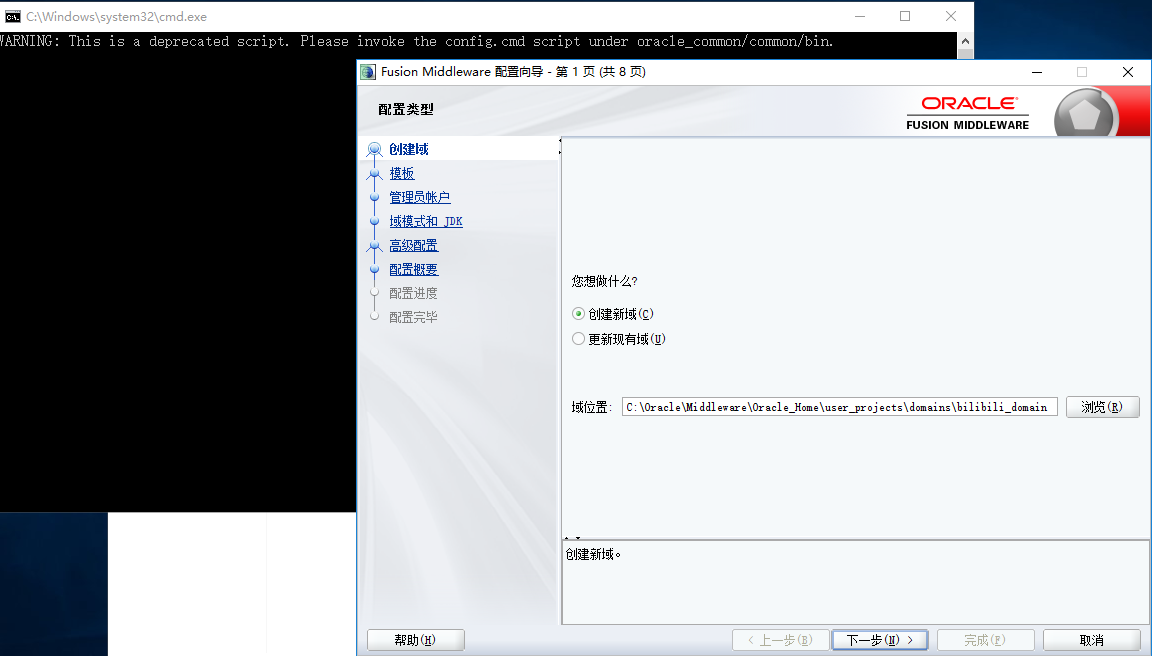Click the 取消 cancel button
1152x656 pixels.
pyautogui.click(x=1091, y=640)
